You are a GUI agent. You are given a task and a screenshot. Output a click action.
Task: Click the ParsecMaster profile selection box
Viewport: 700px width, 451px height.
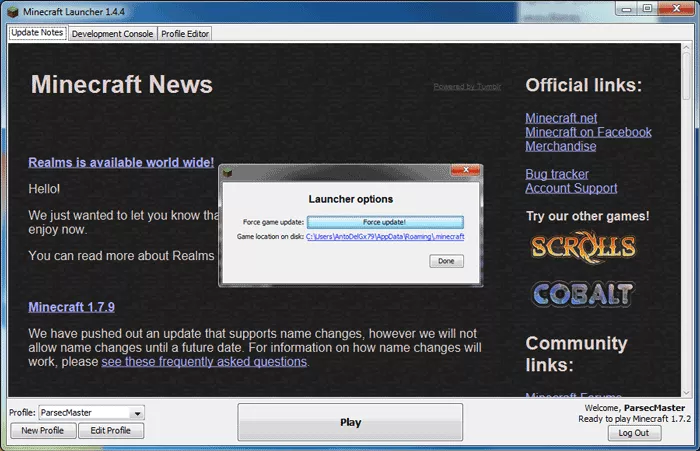(91, 413)
